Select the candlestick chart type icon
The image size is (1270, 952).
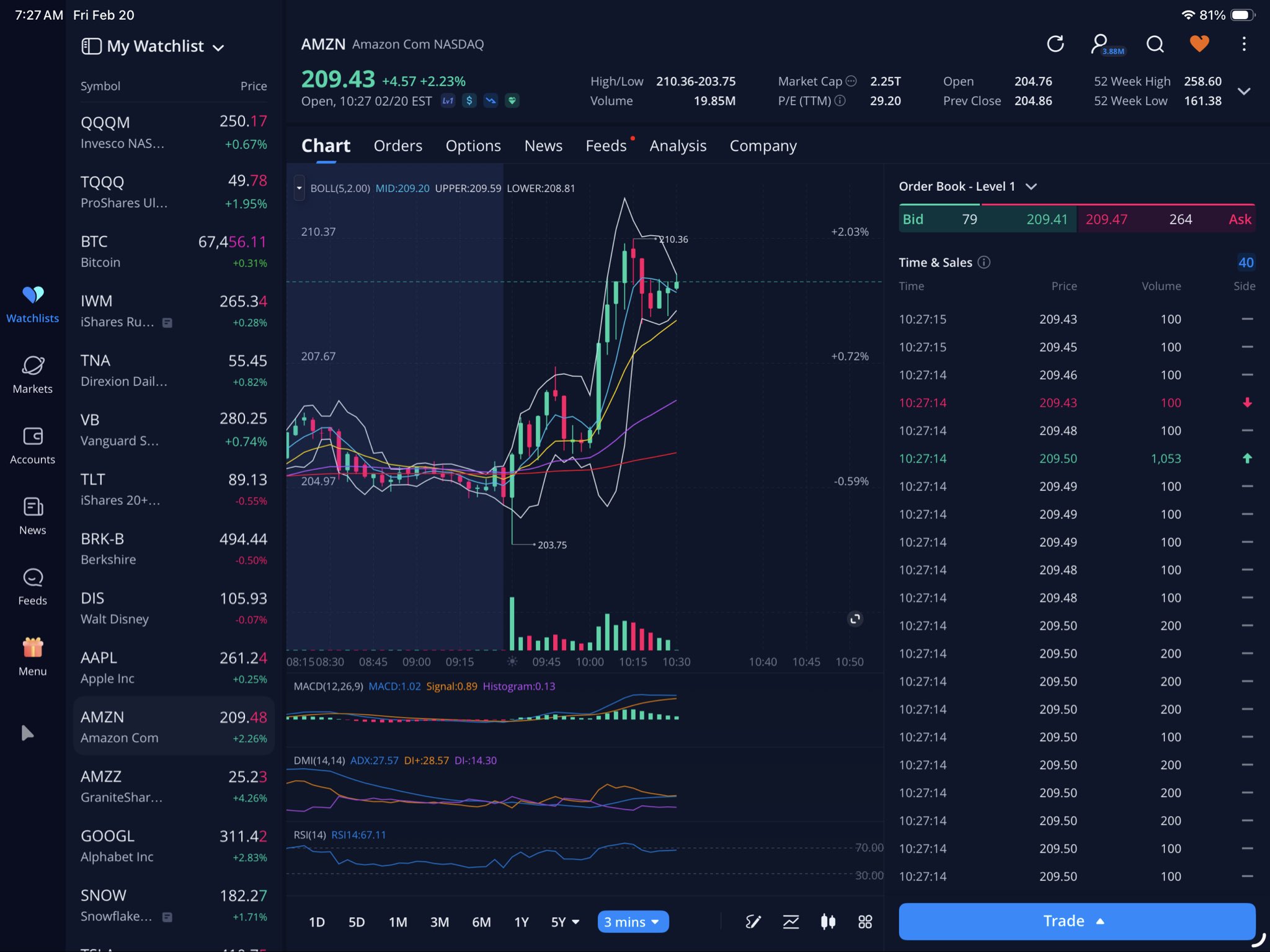[828, 922]
